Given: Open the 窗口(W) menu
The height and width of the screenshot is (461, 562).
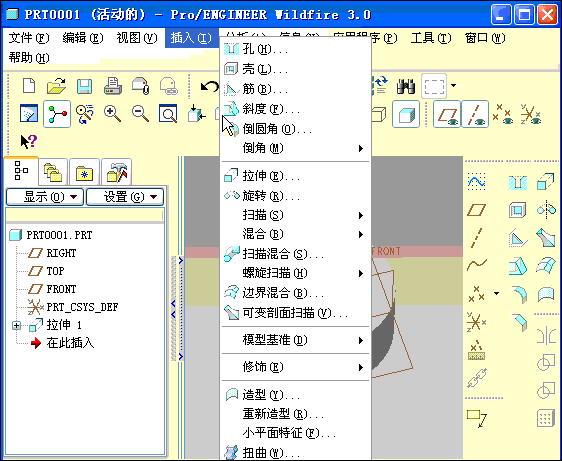Looking at the screenshot, I should coord(485,38).
